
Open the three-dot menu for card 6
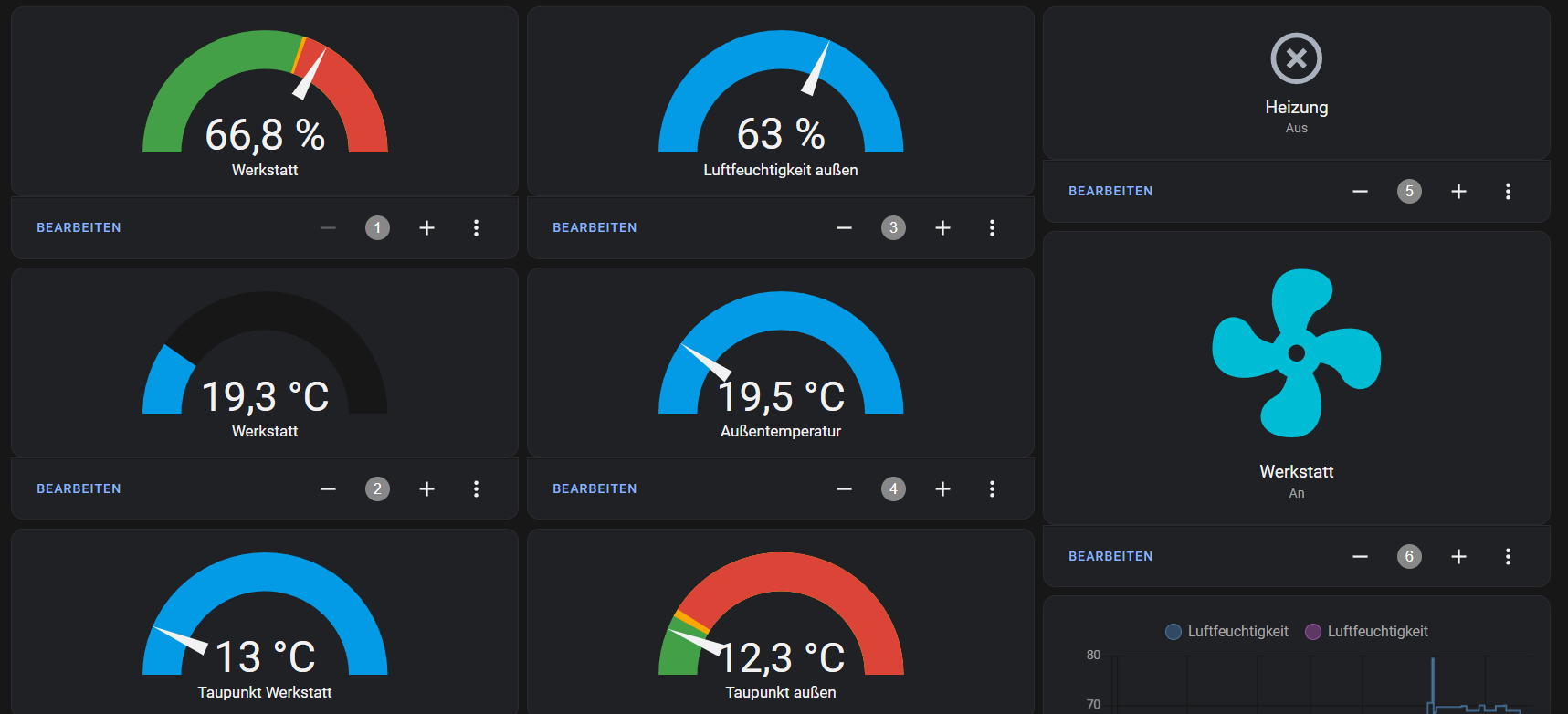tap(1508, 556)
